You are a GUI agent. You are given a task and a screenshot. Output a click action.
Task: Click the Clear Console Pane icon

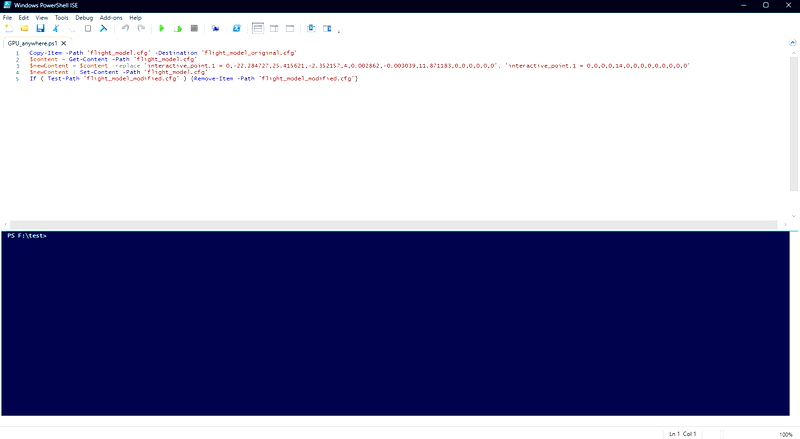(103, 29)
